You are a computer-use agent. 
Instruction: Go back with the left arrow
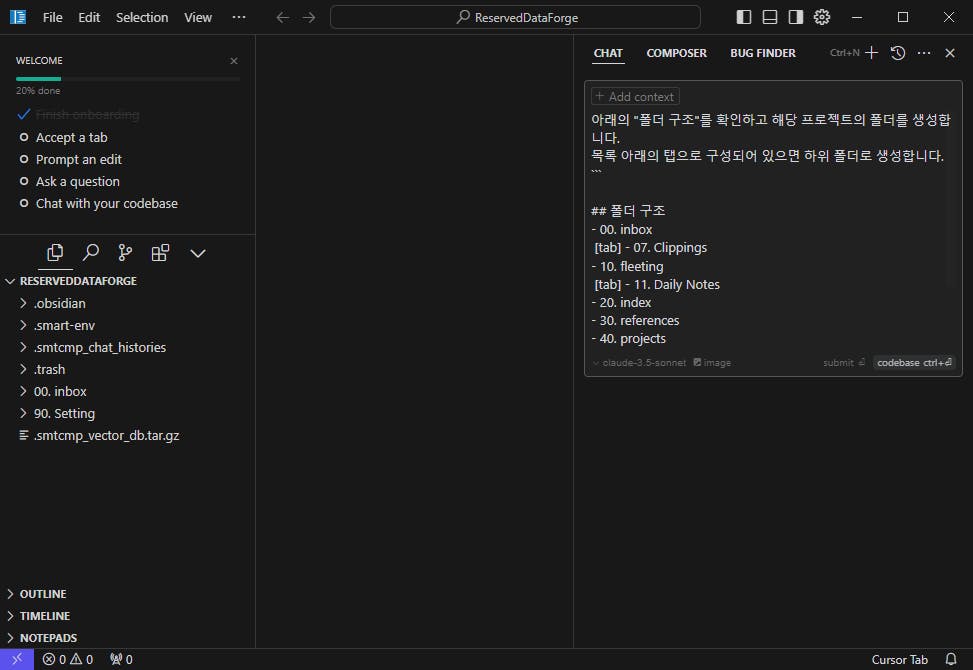click(282, 17)
